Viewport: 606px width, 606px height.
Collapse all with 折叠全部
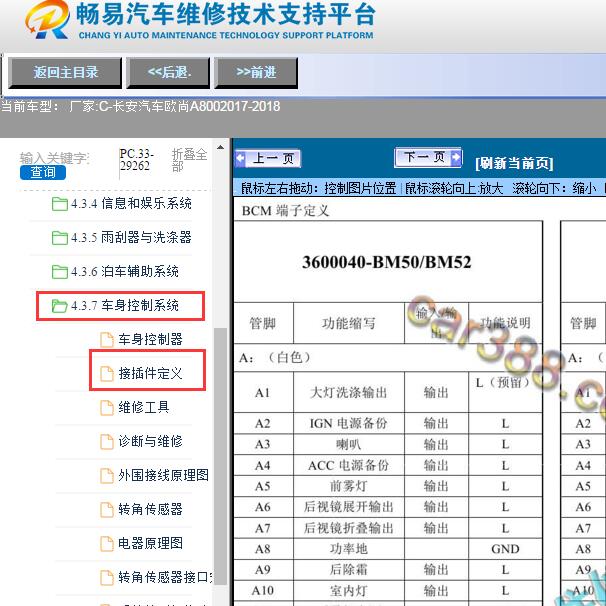click(x=189, y=160)
